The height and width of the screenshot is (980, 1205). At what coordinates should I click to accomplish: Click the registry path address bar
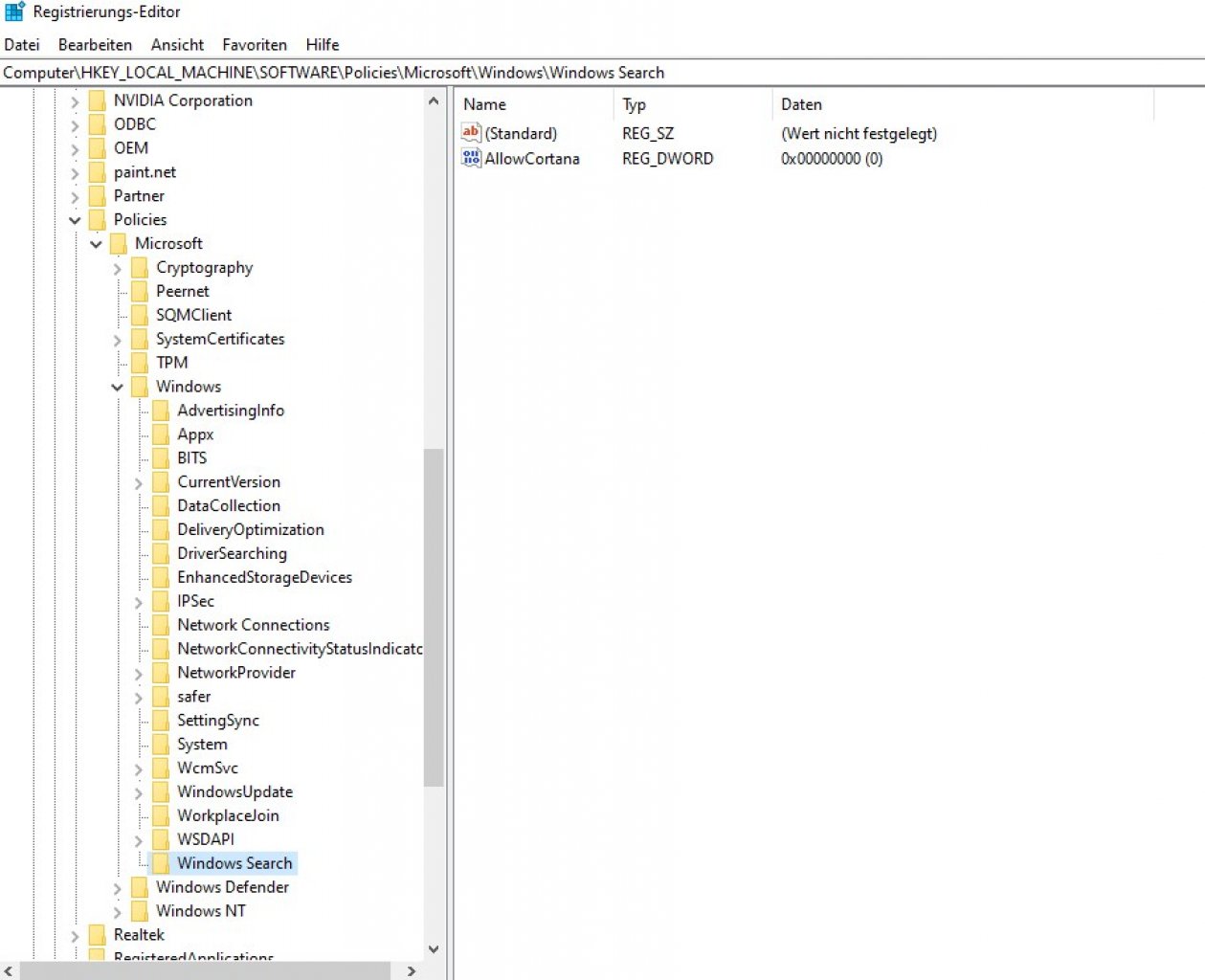602,73
